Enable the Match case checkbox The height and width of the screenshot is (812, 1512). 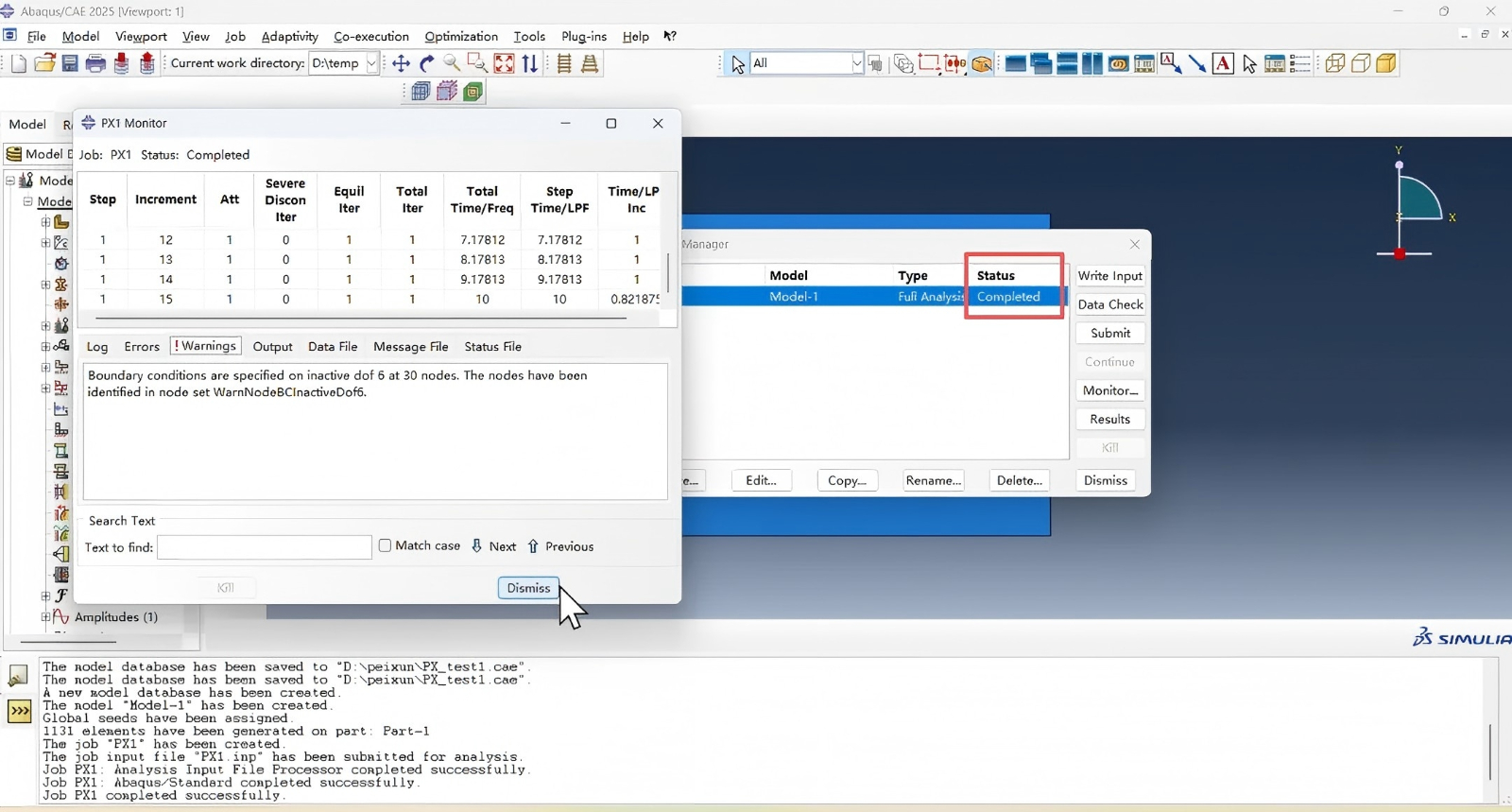[x=386, y=545]
